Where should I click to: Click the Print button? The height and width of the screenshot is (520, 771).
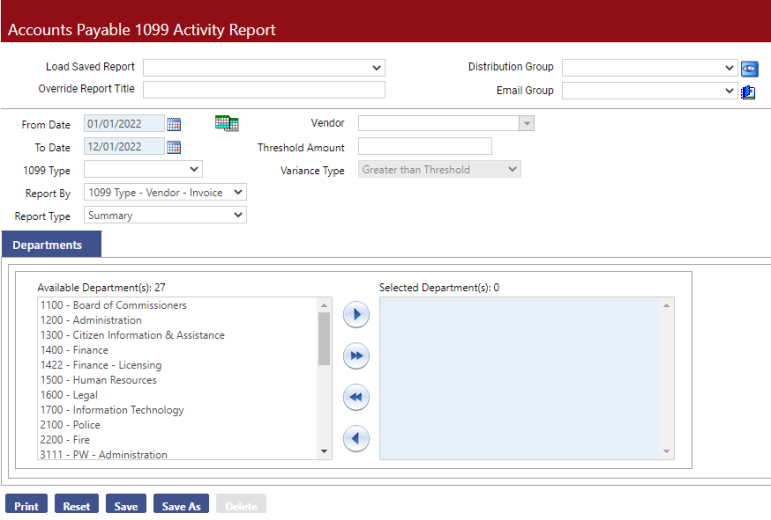pos(26,506)
